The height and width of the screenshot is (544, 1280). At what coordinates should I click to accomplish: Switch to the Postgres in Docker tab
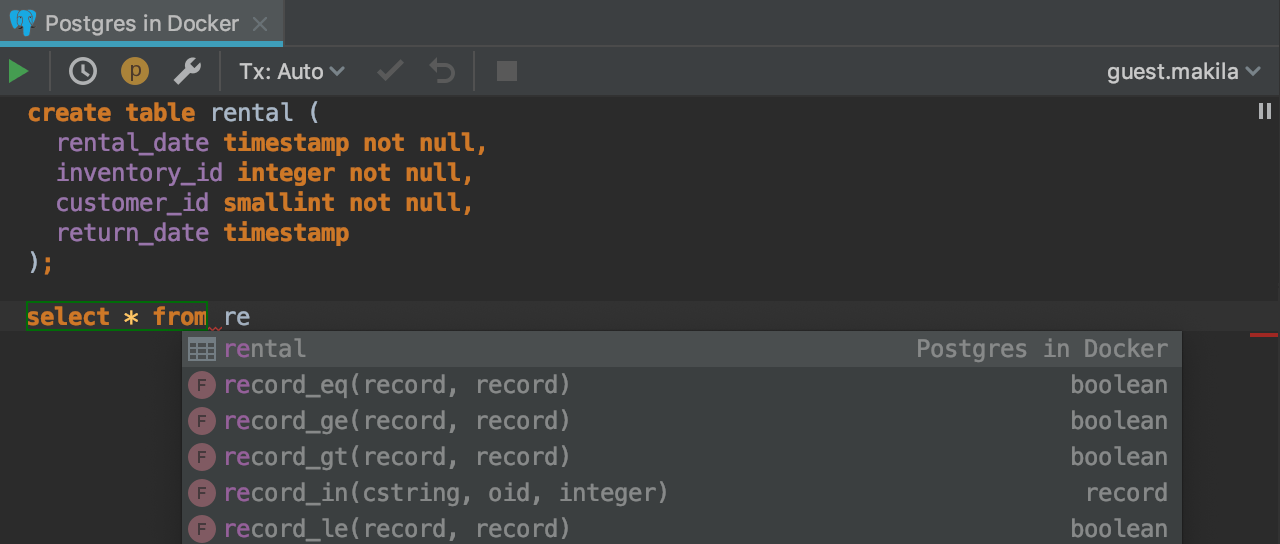142,23
